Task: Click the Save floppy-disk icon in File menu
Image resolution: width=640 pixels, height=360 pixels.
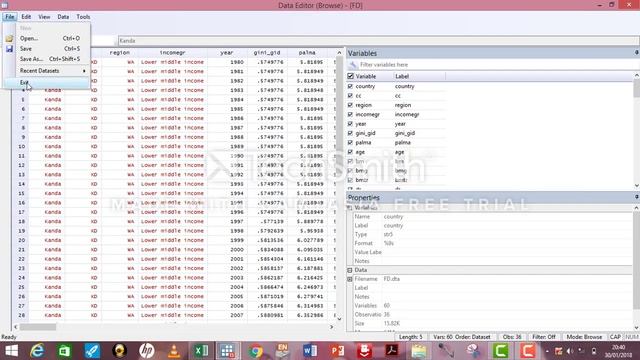Action: point(9,49)
